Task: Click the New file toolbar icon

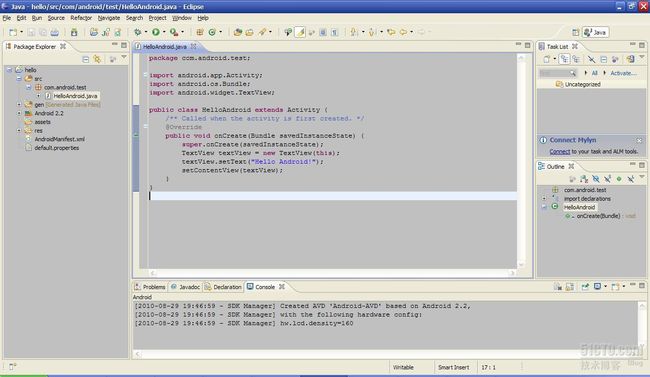Action: click(13, 32)
